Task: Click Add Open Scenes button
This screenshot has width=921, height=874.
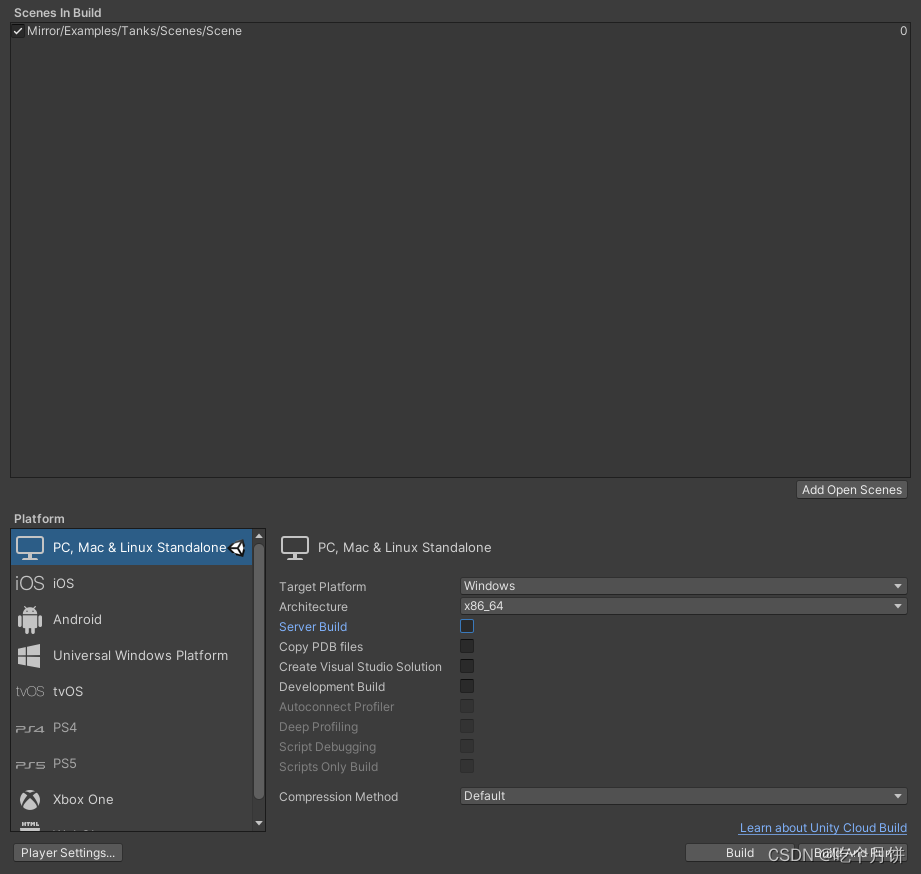Action: [x=852, y=490]
